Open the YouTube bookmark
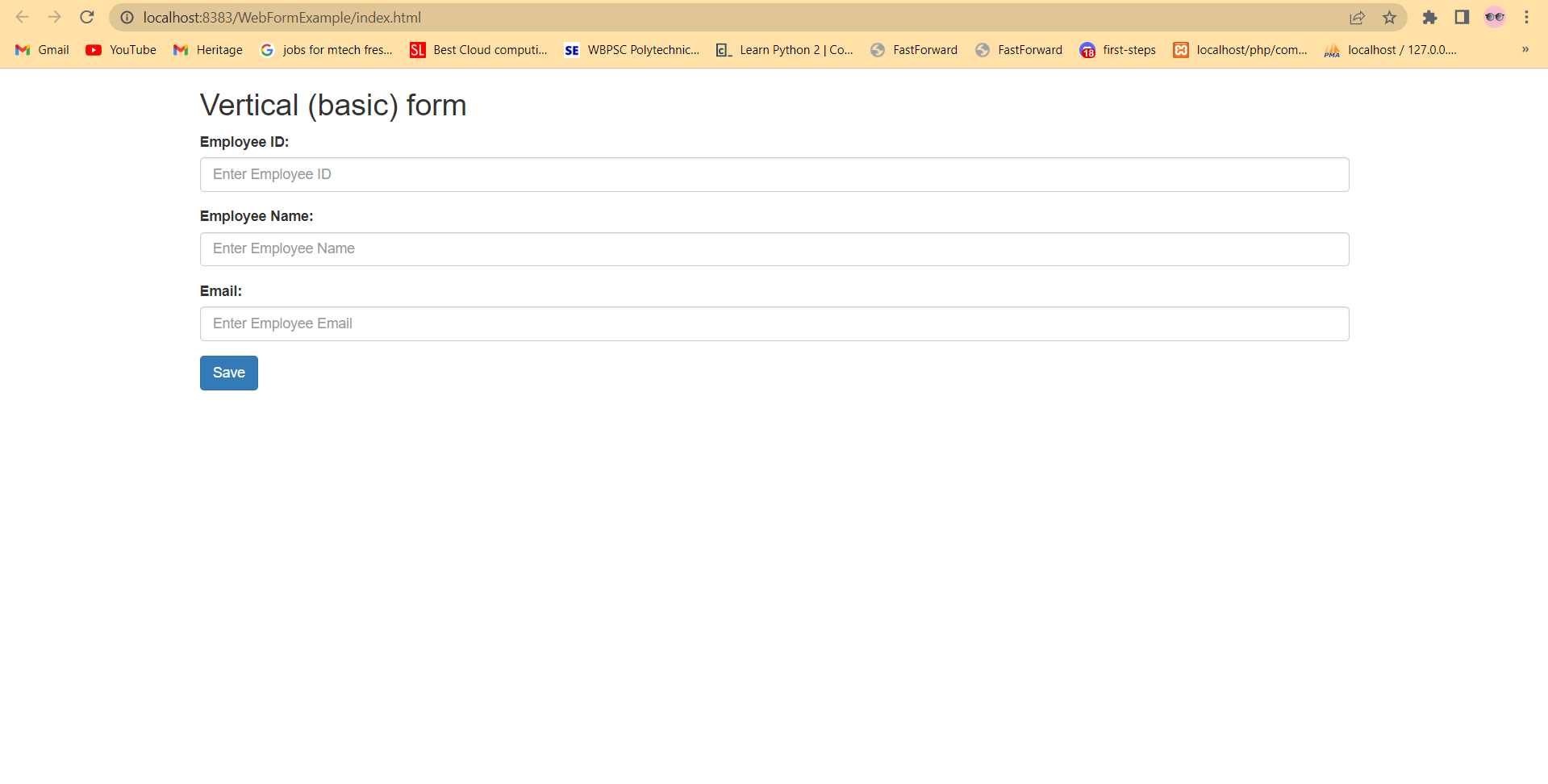The width and height of the screenshot is (1548, 784). (119, 50)
